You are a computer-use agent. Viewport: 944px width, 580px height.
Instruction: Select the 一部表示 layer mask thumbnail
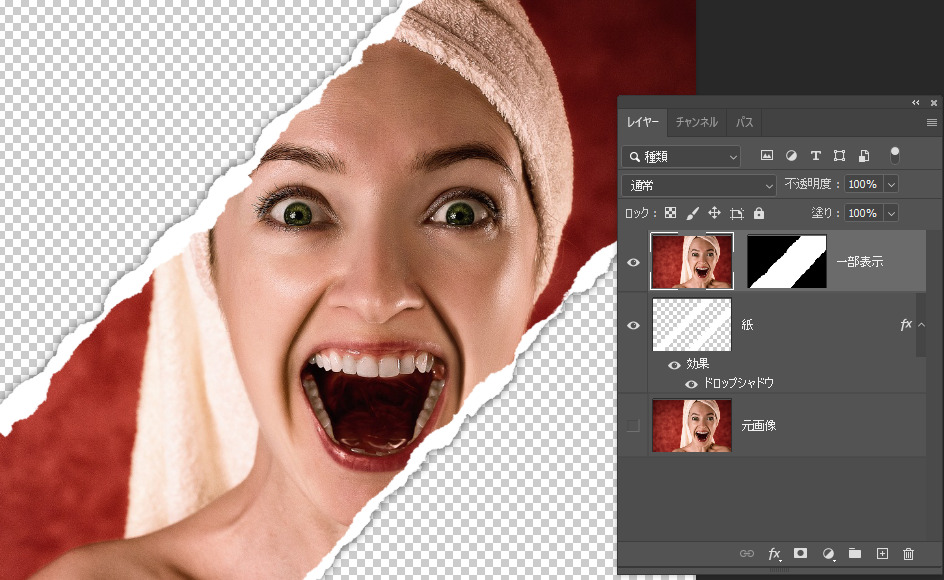786,261
